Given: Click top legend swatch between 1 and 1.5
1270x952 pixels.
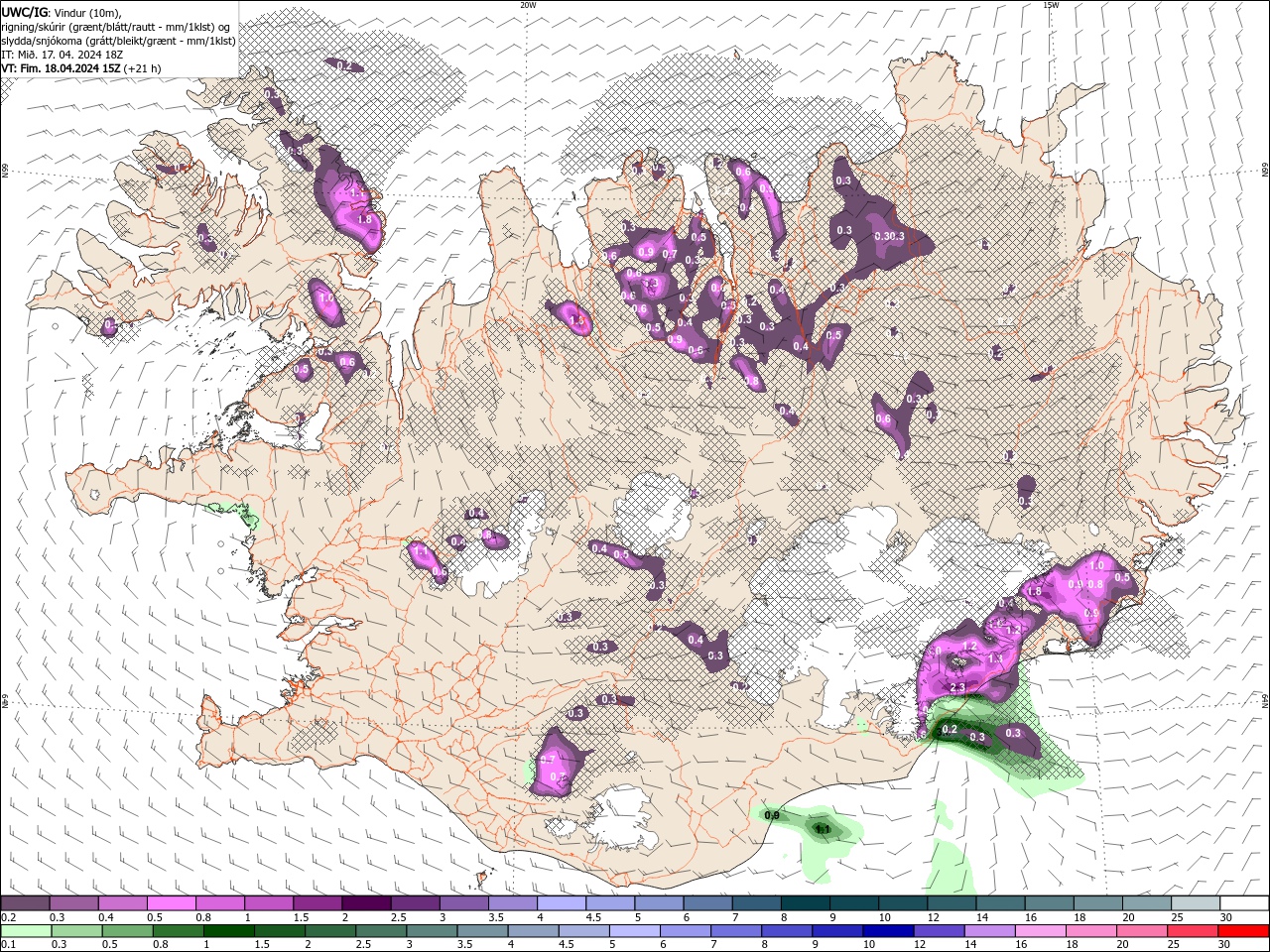Looking at the screenshot, I should (269, 903).
